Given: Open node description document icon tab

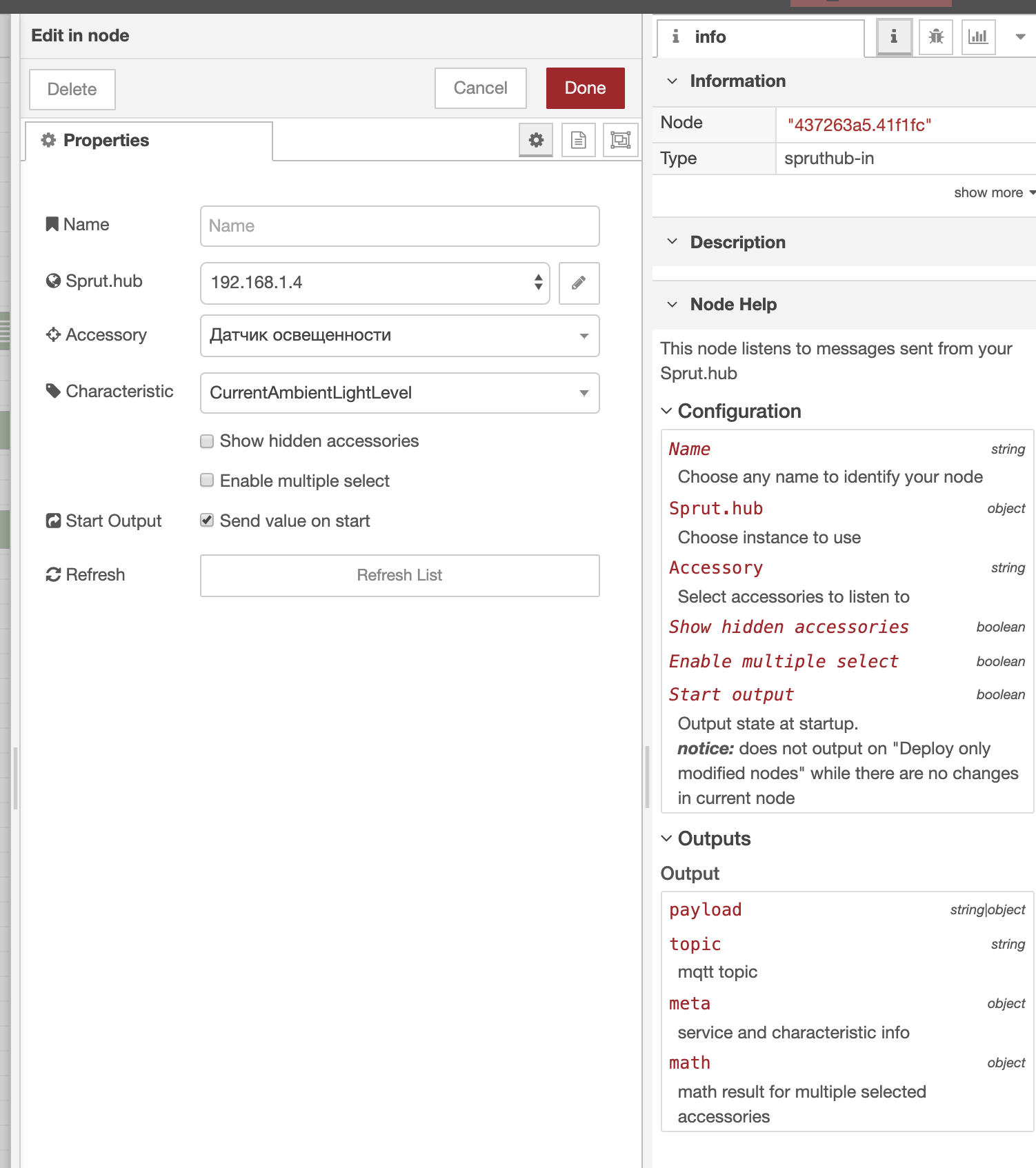Looking at the screenshot, I should pos(579,140).
